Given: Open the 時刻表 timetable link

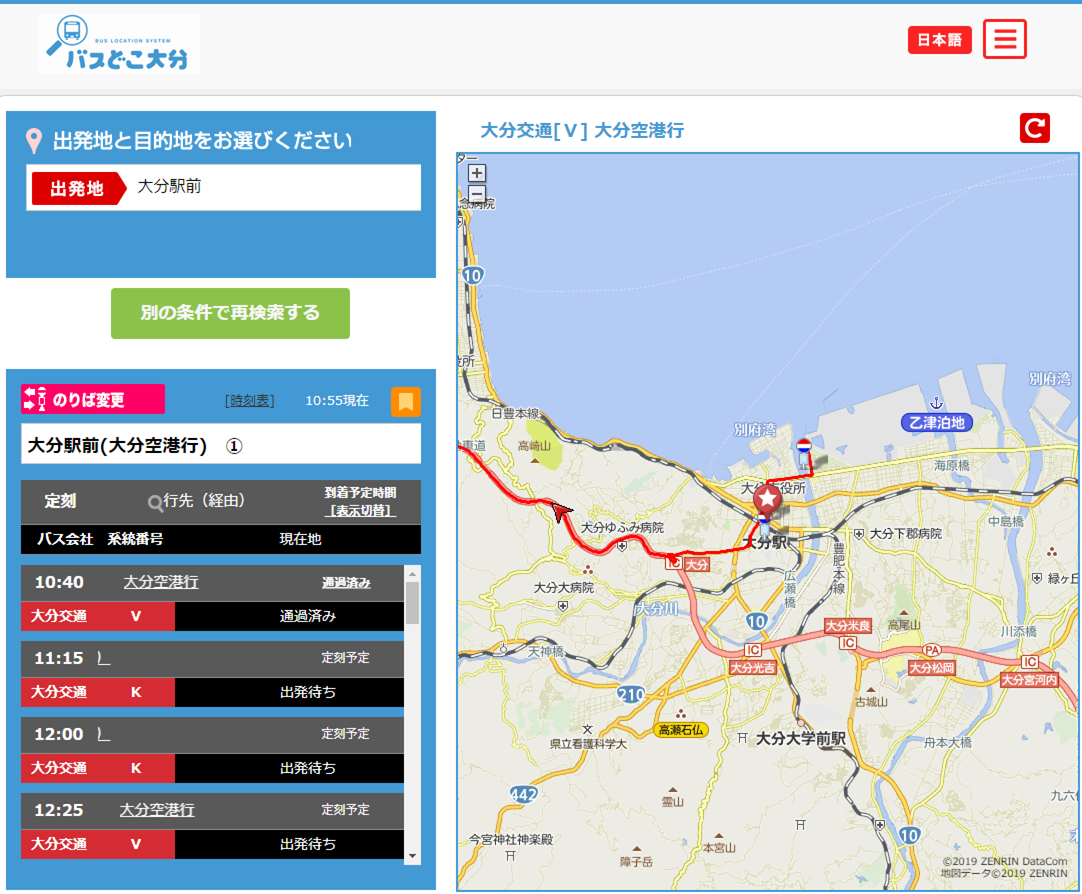Looking at the screenshot, I should pos(250,401).
